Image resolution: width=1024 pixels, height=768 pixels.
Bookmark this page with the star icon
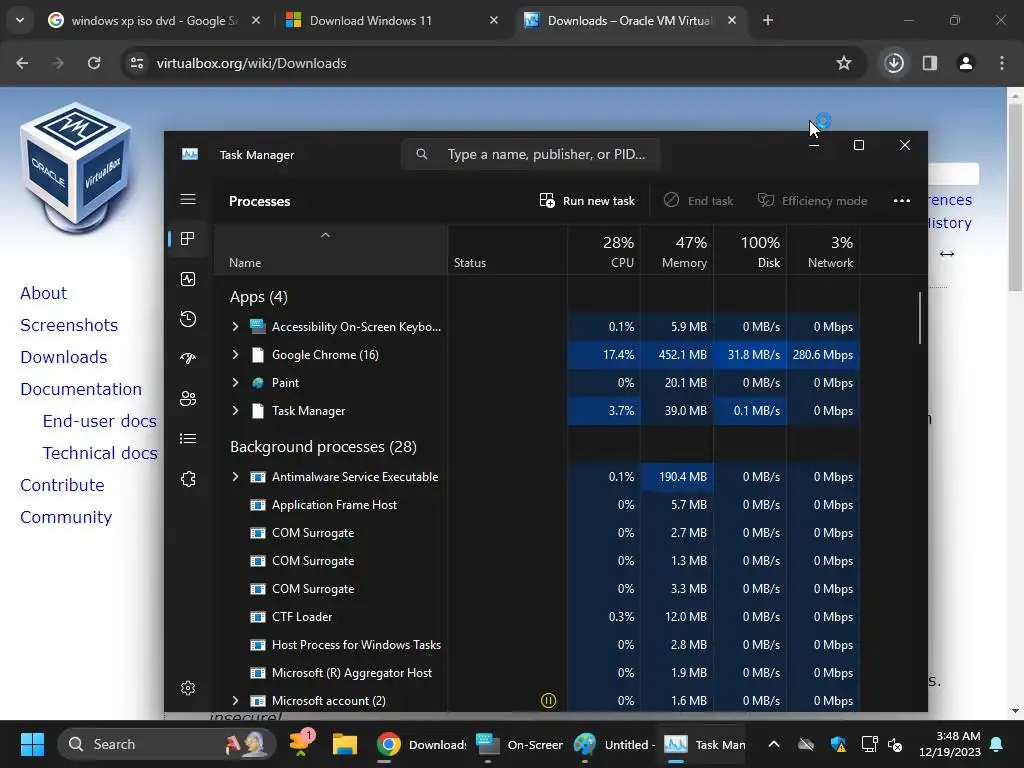pyautogui.click(x=844, y=63)
